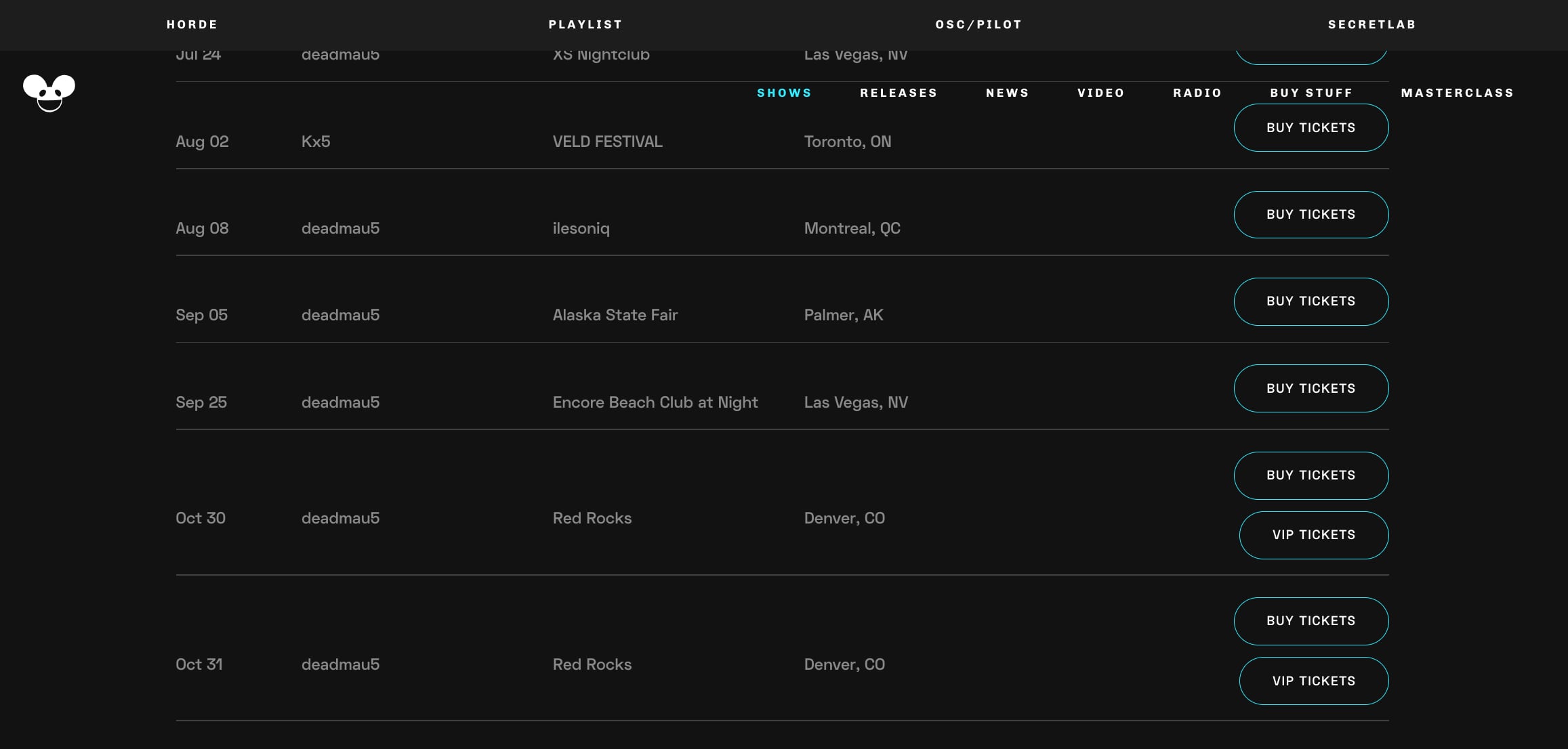This screenshot has width=1568, height=749.
Task: Click the 'Aug 08' date text
Action: 202,228
